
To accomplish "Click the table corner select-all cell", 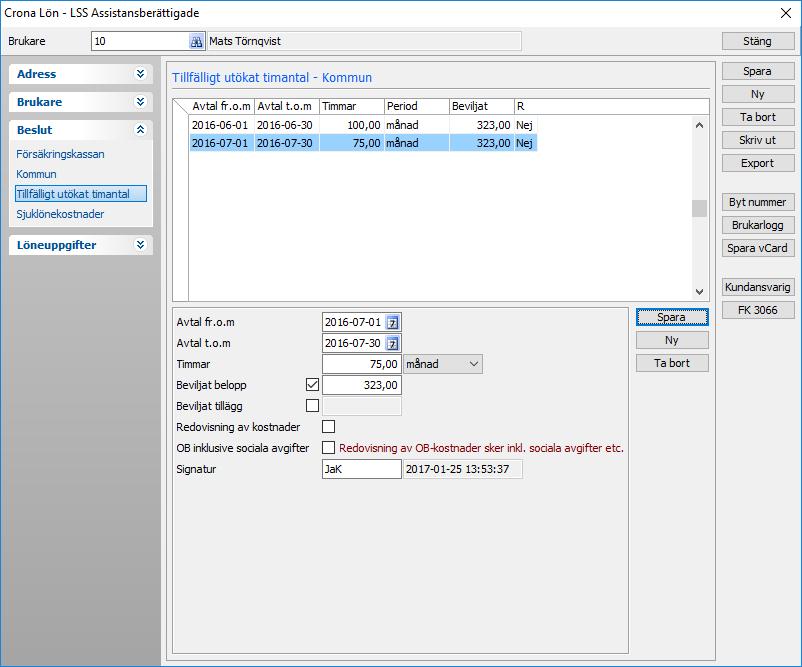I will coord(181,106).
